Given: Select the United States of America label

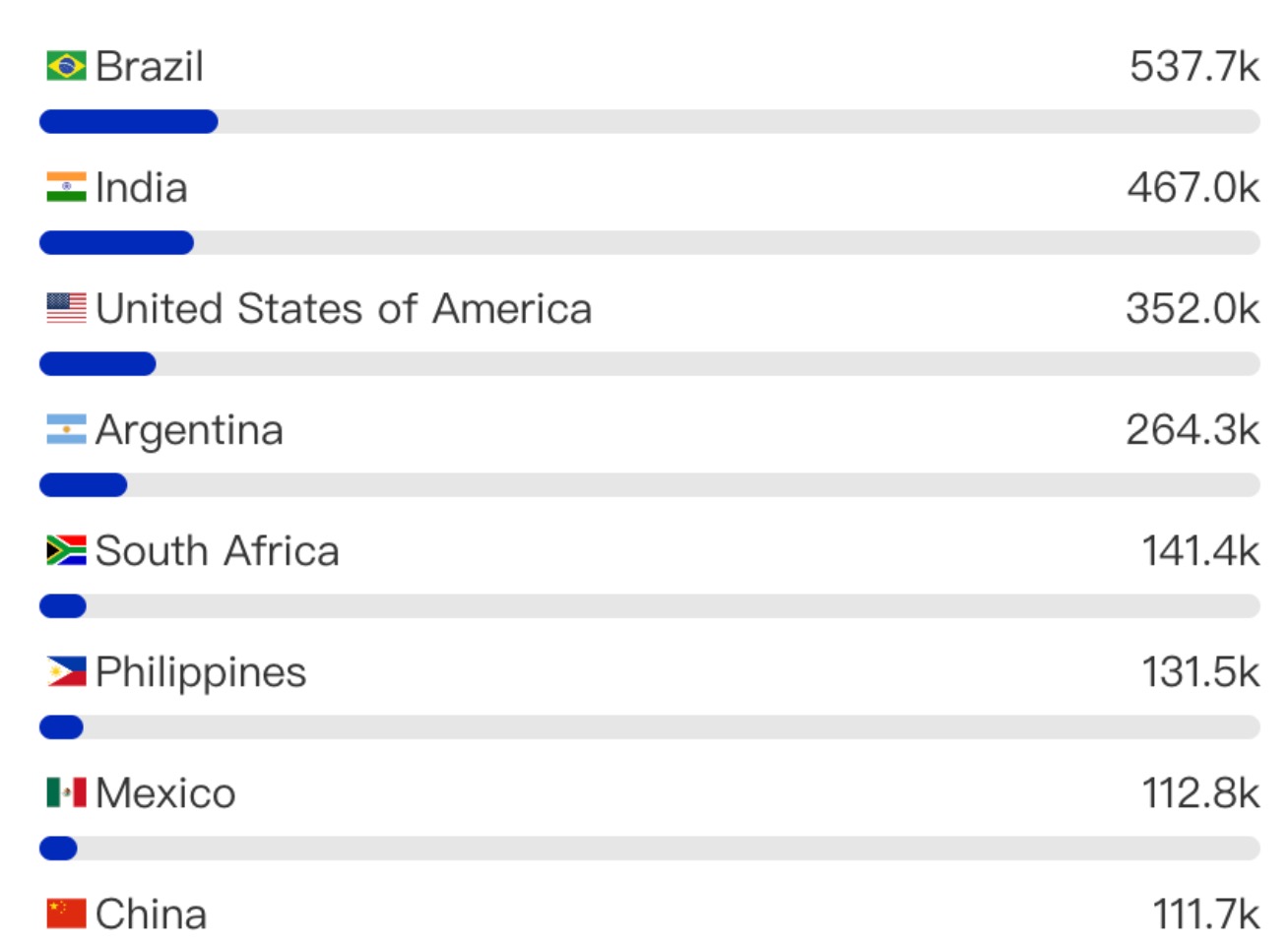Looking at the screenshot, I should (x=344, y=308).
